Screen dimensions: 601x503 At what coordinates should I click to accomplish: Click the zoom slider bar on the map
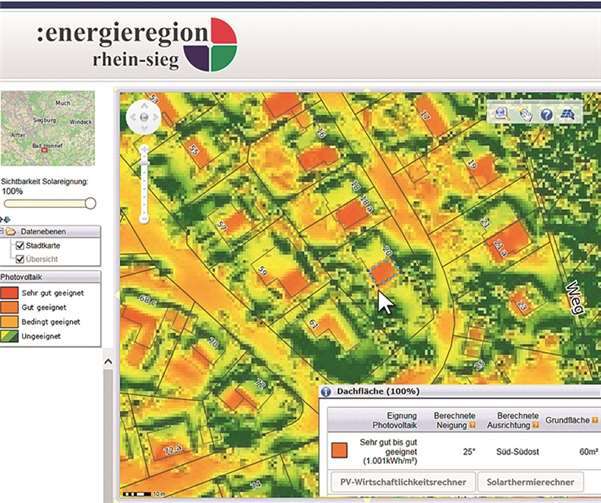[144, 185]
